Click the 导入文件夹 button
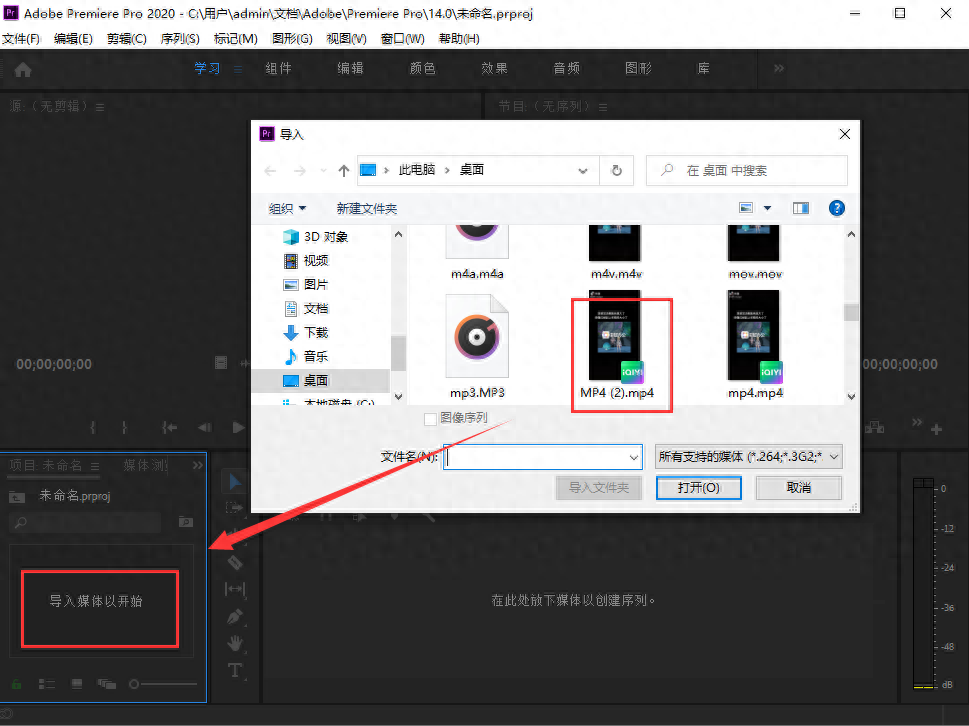969x726 pixels. 599,488
